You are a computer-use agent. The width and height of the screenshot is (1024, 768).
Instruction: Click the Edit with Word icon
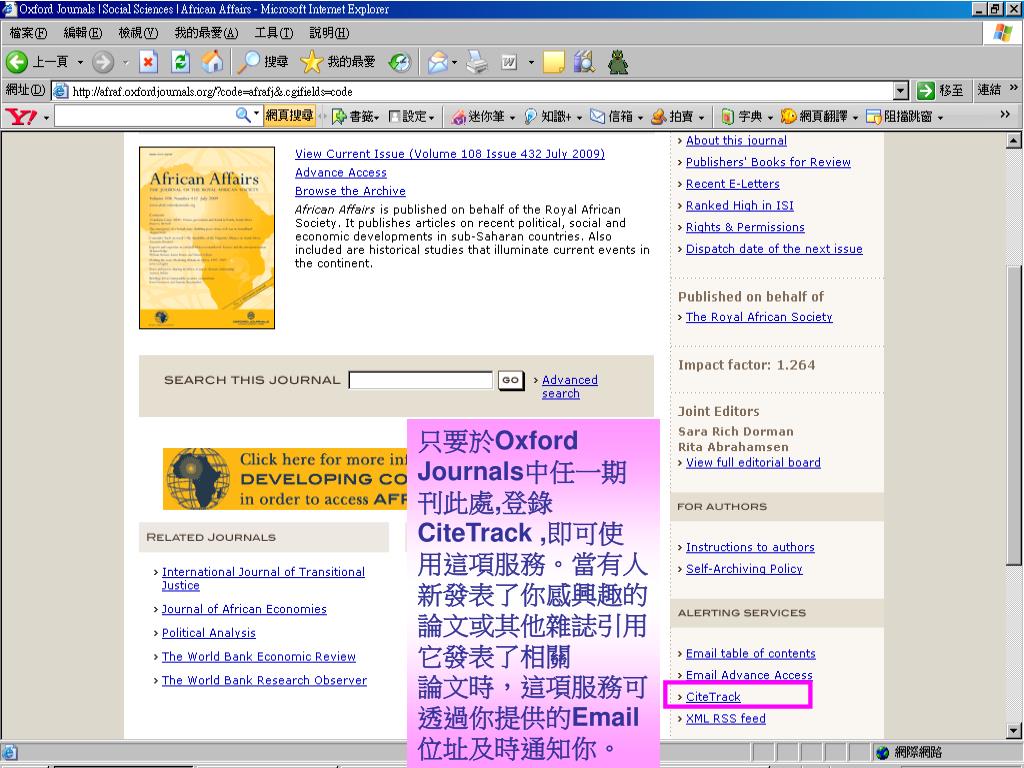509,62
